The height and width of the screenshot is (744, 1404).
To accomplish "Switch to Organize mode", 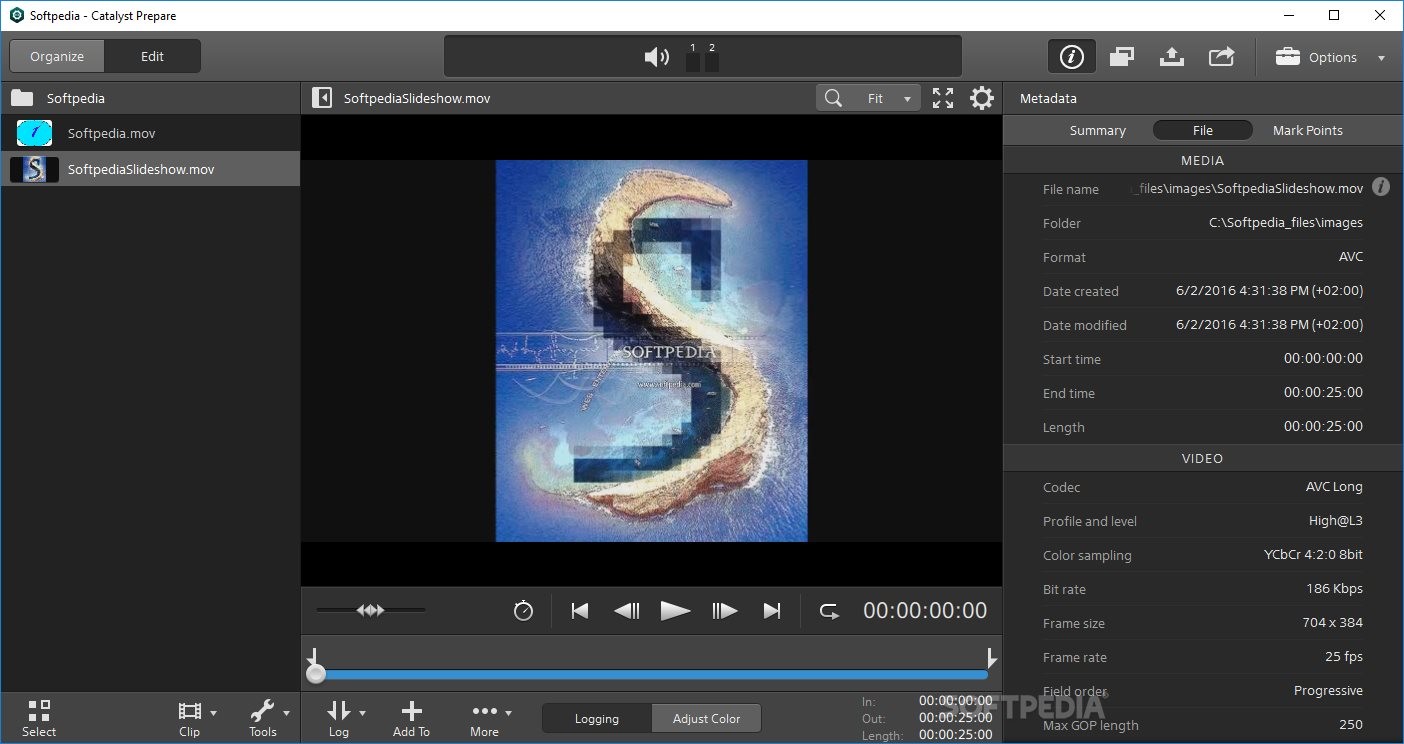I will pyautogui.click(x=57, y=56).
